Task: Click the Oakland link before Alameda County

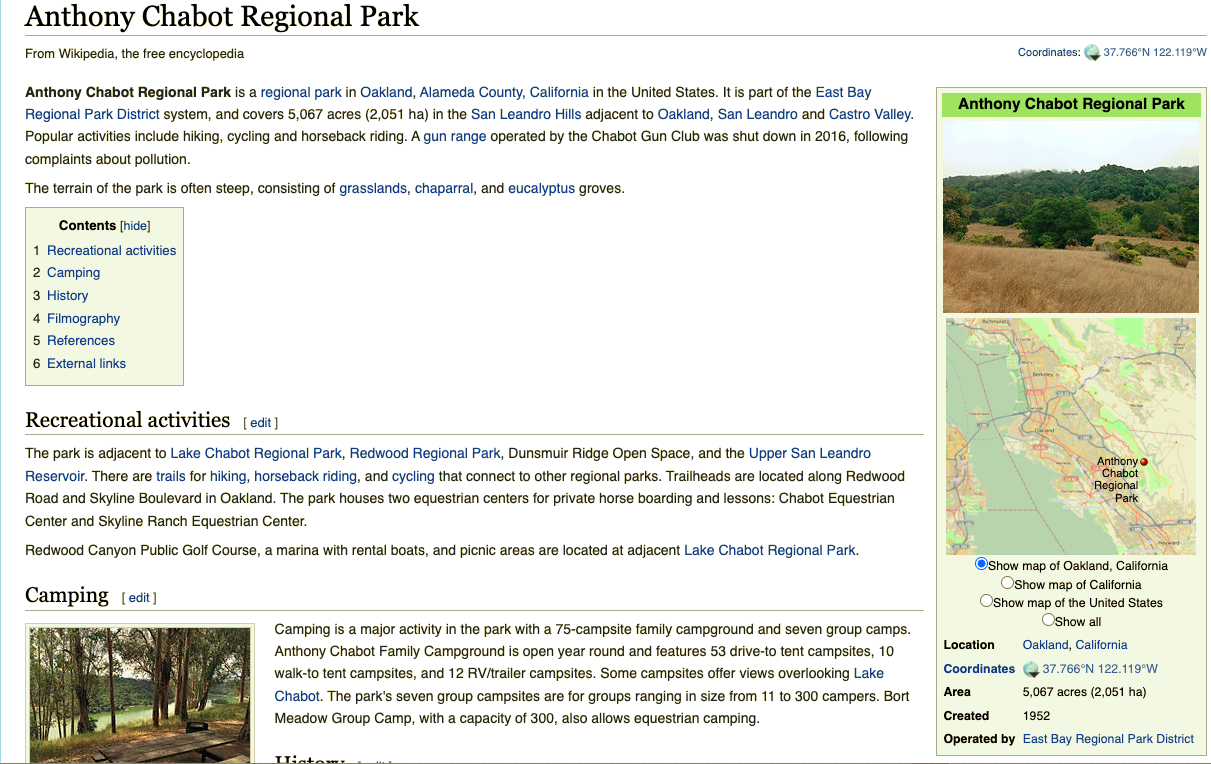Action: tap(386, 92)
